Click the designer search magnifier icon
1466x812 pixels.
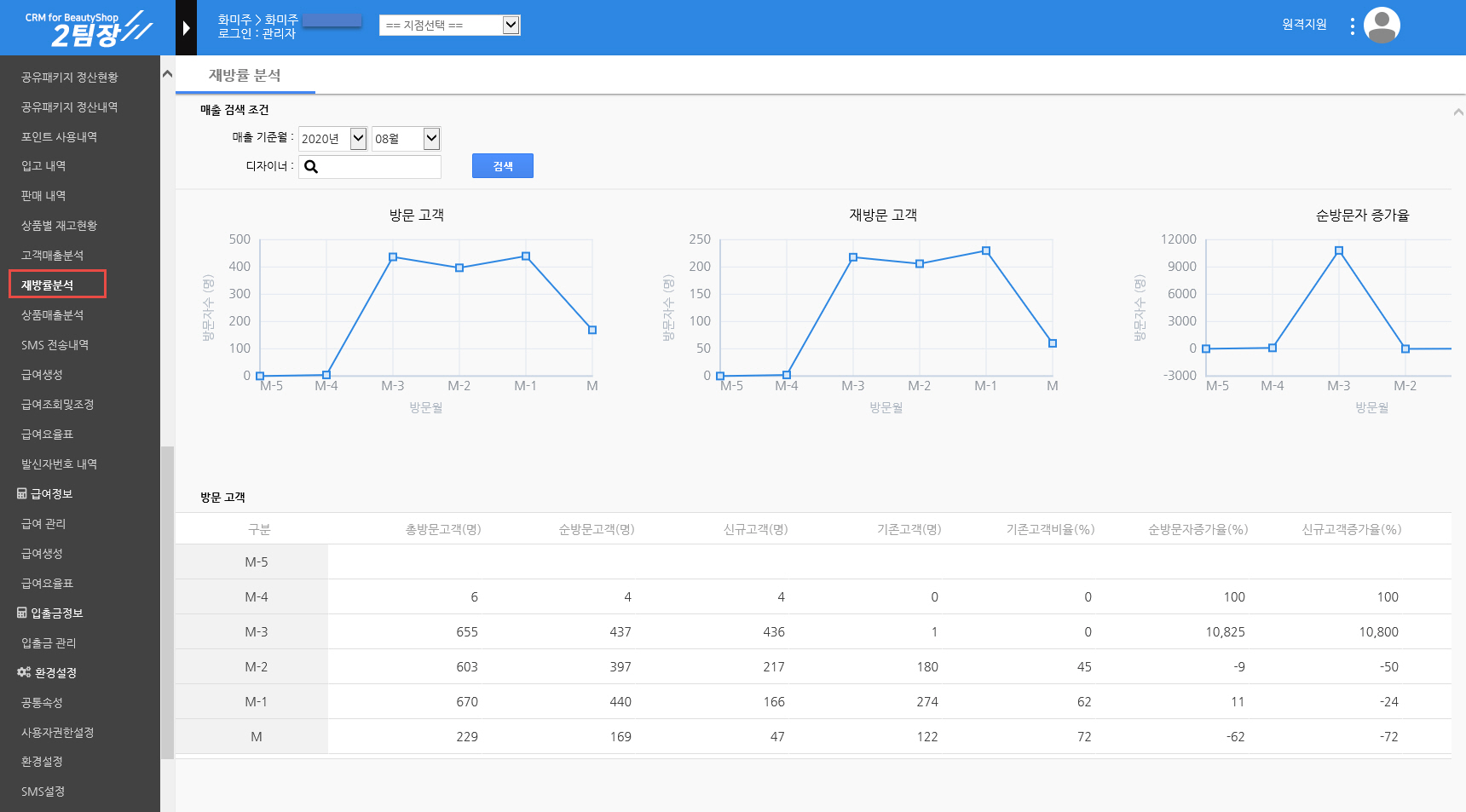click(311, 167)
